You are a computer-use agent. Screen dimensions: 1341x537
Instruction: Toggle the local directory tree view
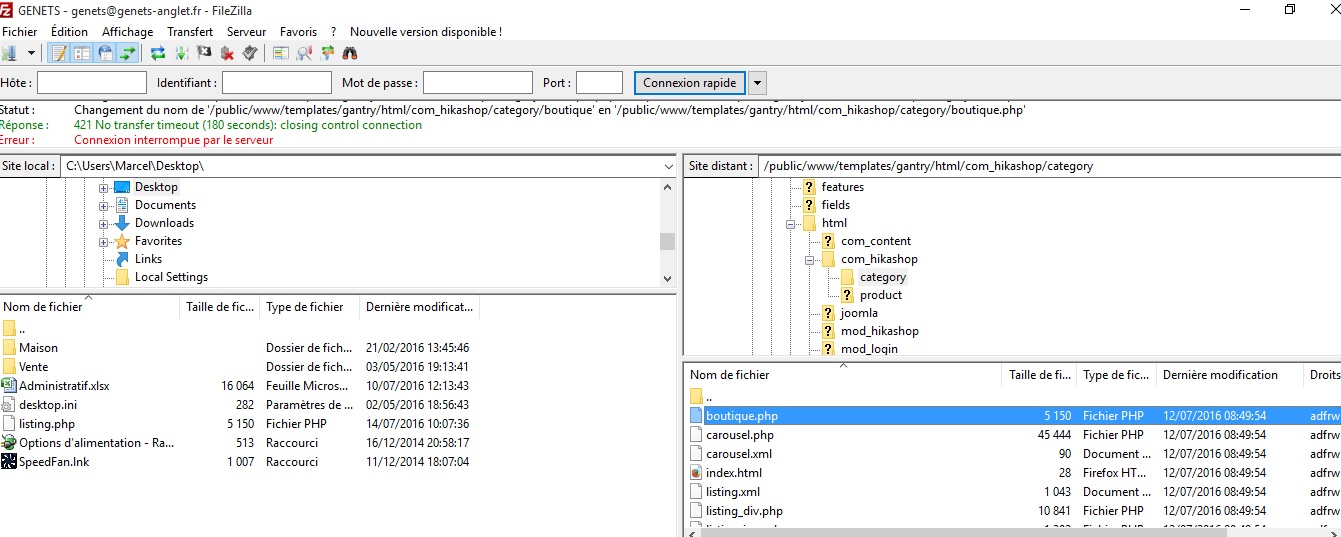(82, 53)
